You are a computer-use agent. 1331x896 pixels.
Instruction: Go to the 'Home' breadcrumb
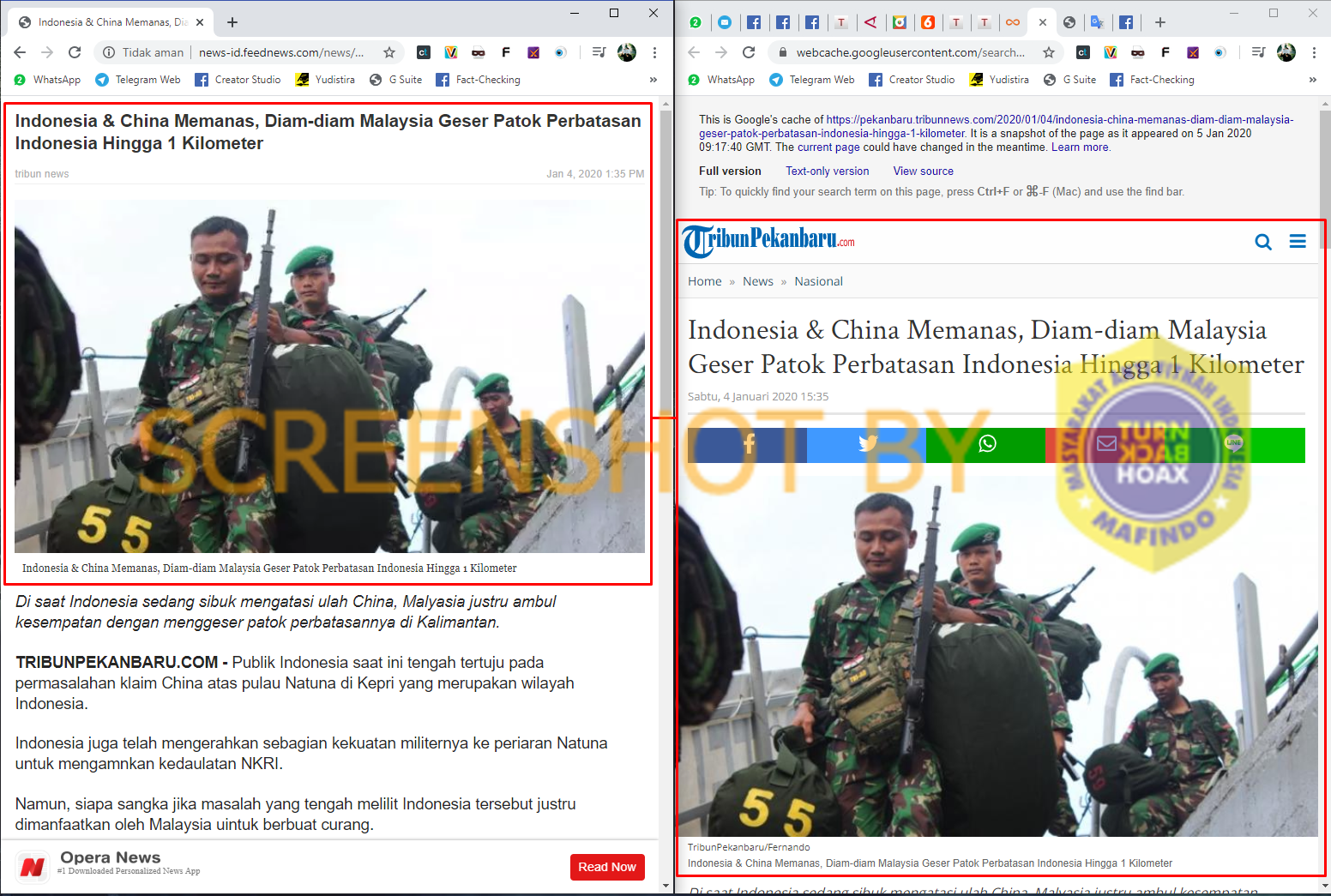coord(705,281)
